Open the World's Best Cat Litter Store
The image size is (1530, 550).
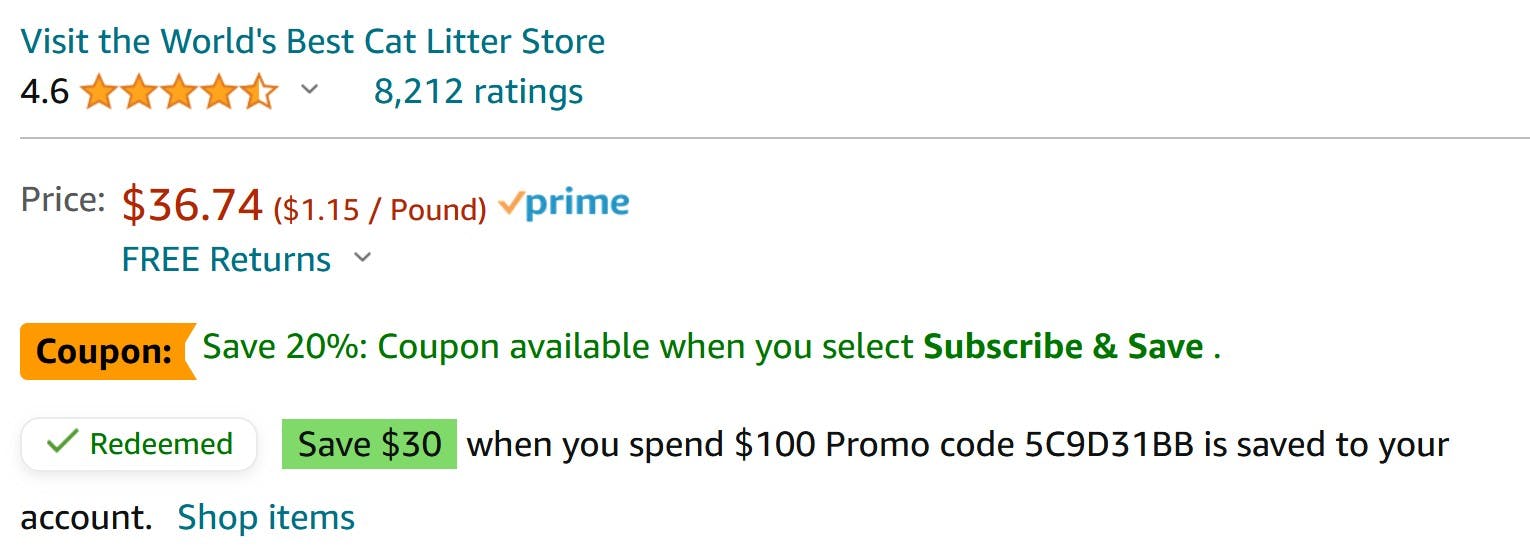[312, 41]
